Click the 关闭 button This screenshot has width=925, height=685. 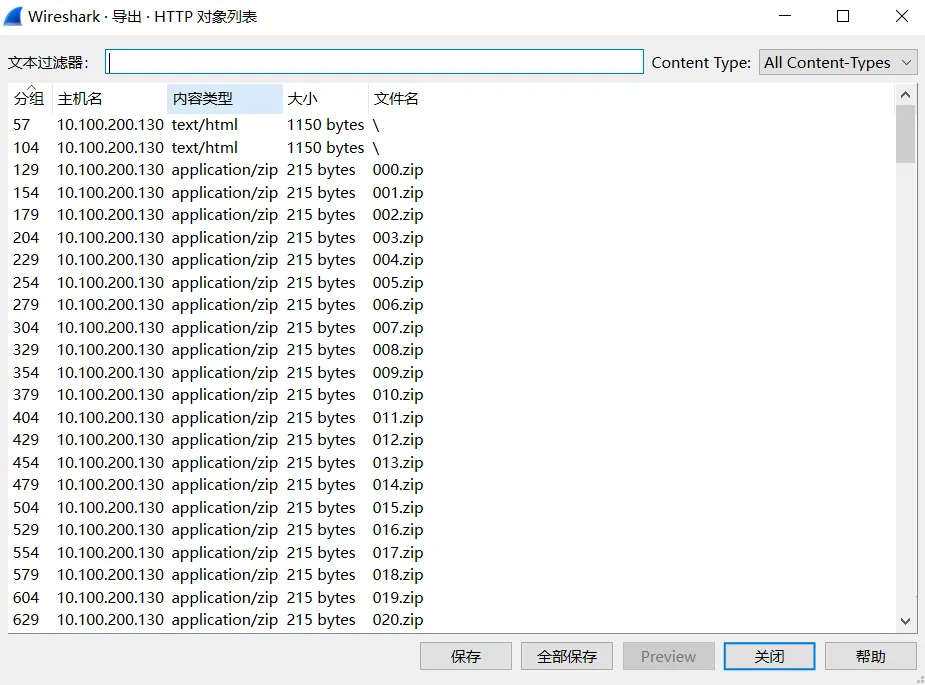point(769,656)
